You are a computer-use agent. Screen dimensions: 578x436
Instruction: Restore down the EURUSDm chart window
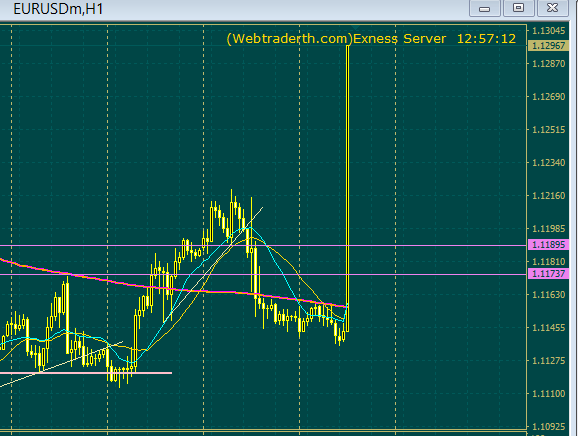518,8
